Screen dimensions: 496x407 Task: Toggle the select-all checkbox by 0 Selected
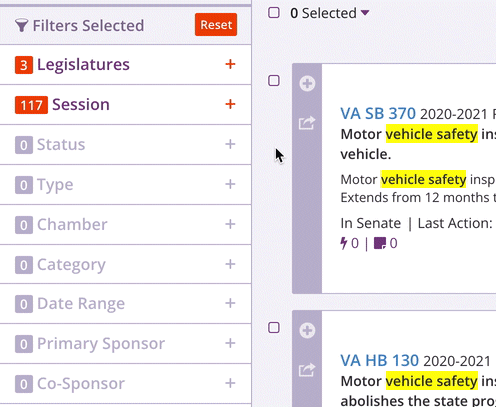[x=274, y=13]
